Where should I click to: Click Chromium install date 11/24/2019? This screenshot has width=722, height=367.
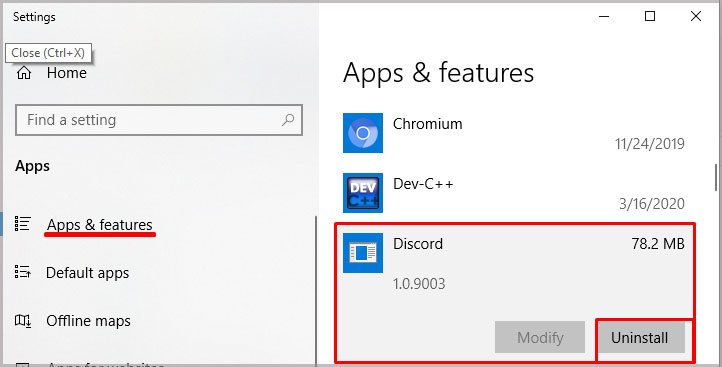click(x=650, y=144)
